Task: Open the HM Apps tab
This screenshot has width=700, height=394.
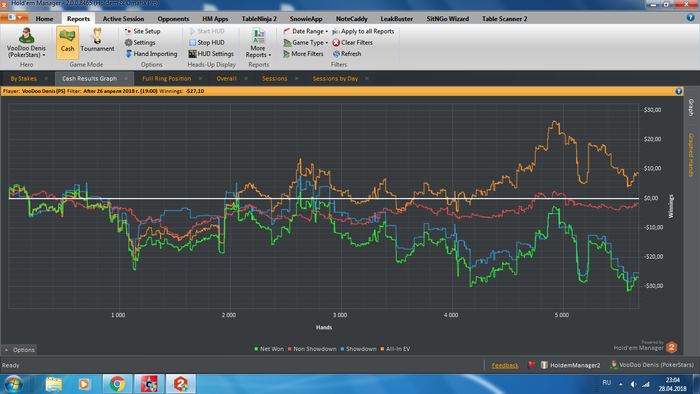Action: coord(215,19)
